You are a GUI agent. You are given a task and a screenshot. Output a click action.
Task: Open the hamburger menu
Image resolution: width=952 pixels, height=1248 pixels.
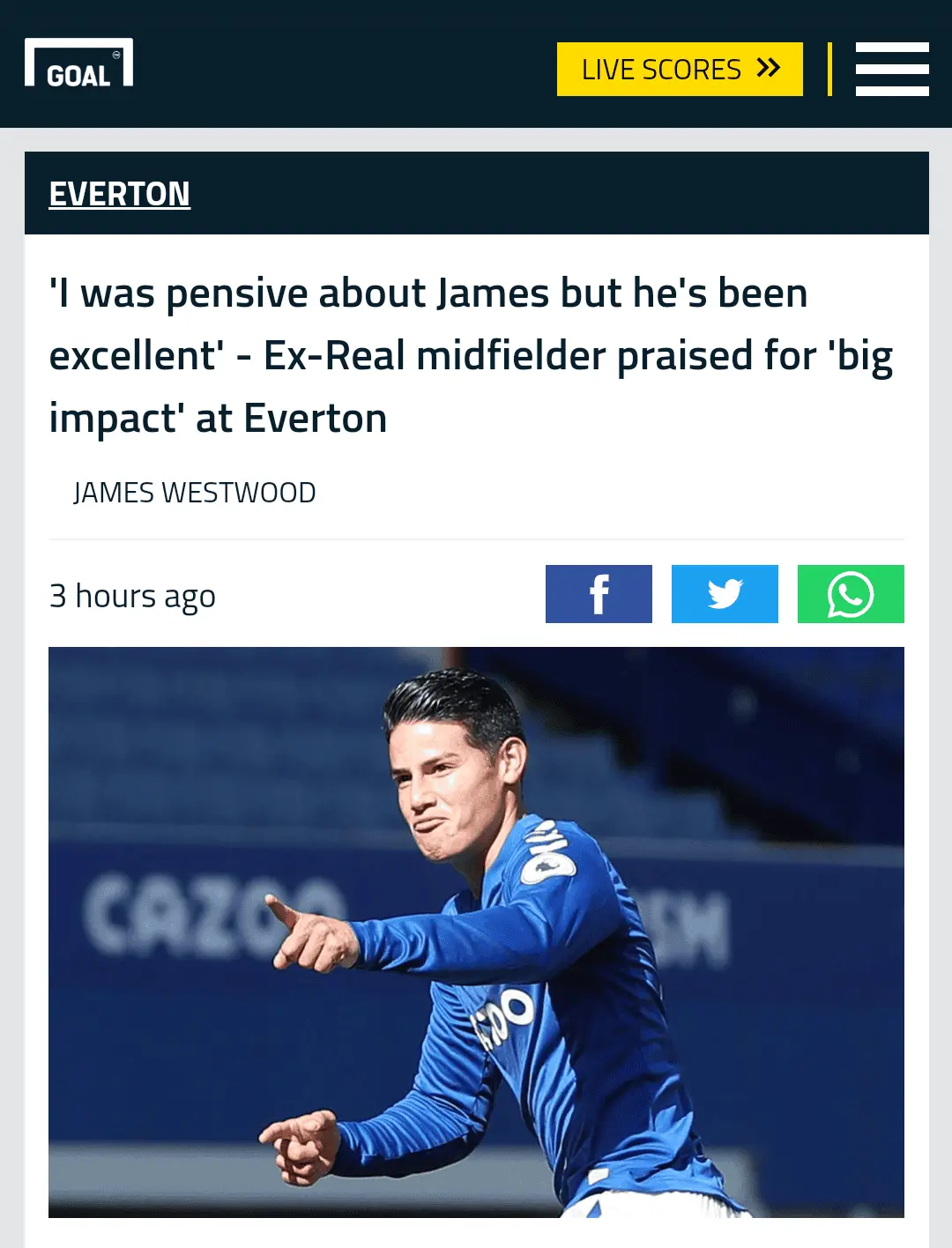tap(891, 69)
